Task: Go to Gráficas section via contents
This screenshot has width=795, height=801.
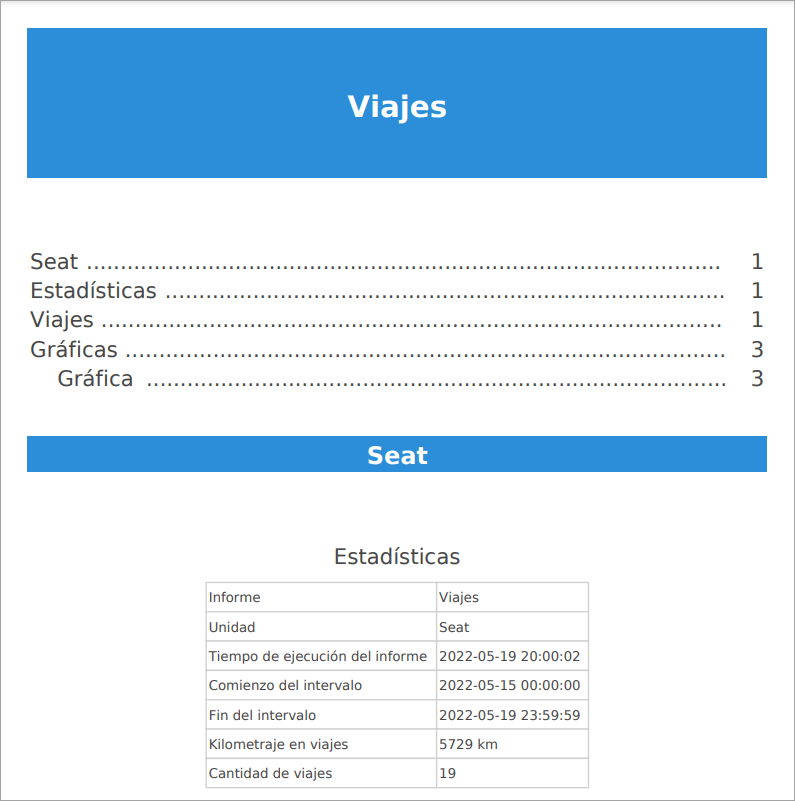Action: click(x=74, y=350)
